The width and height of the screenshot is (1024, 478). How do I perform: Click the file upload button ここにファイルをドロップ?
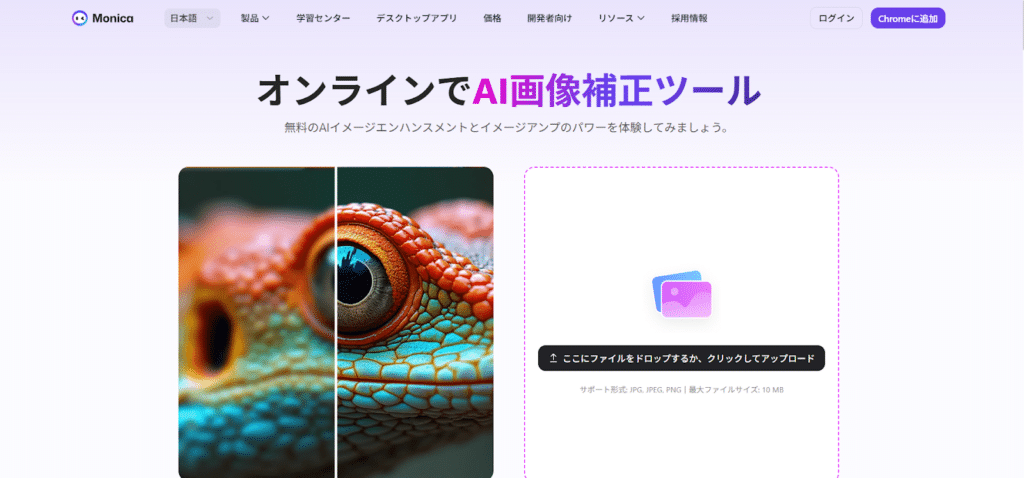pos(681,358)
